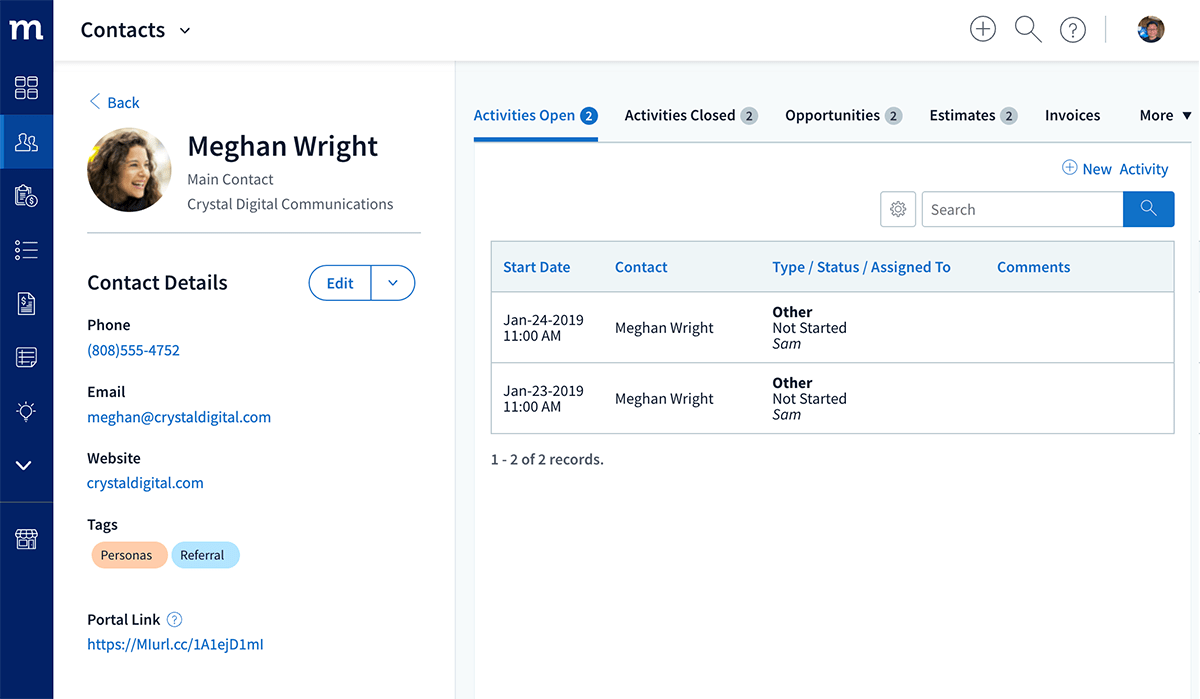Image resolution: width=1200 pixels, height=699 pixels.
Task: Click the activities Search input field
Action: [x=1022, y=210]
